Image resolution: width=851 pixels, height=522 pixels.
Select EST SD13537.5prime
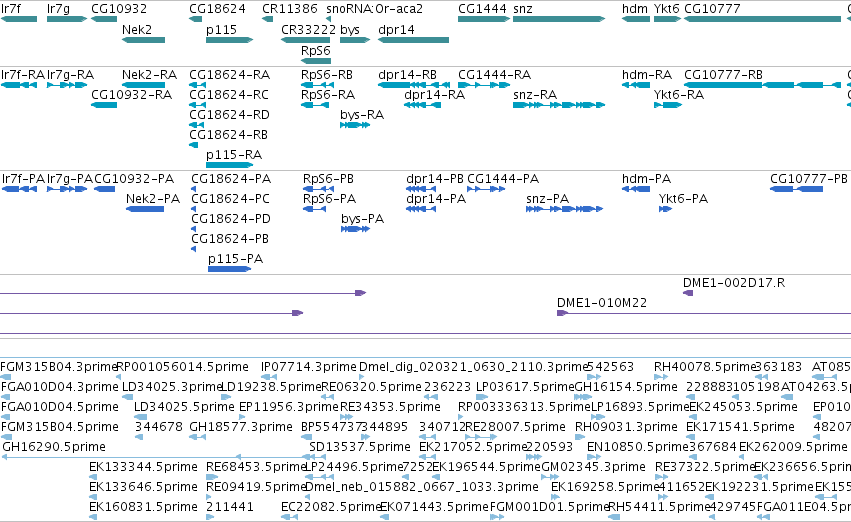click(x=360, y=447)
